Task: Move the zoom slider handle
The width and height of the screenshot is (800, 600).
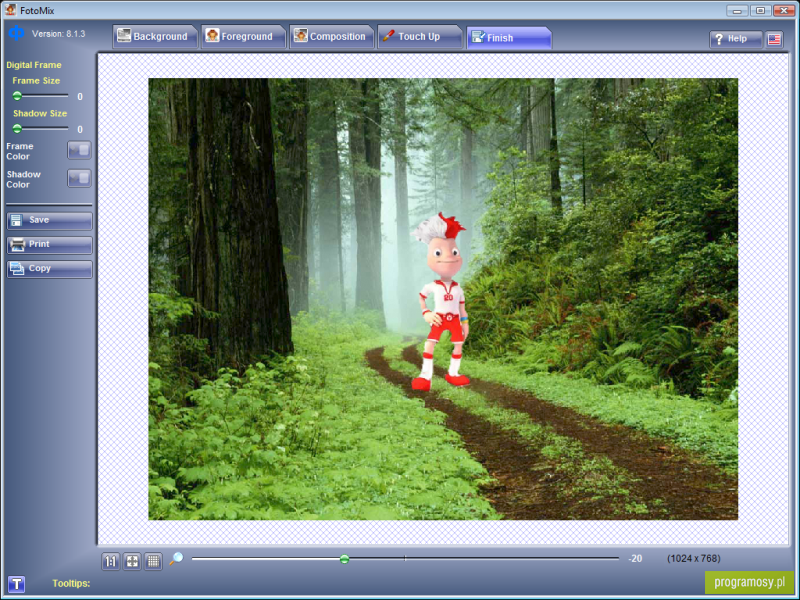Action: tap(344, 559)
